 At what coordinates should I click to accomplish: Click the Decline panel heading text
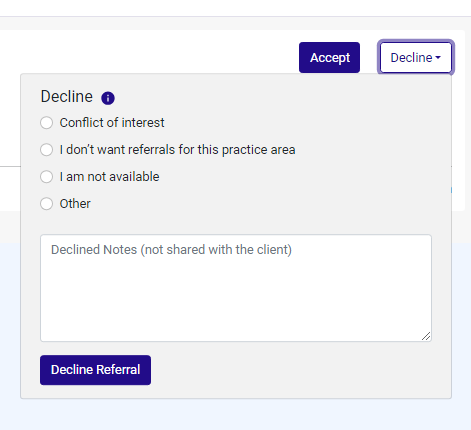tap(67, 97)
